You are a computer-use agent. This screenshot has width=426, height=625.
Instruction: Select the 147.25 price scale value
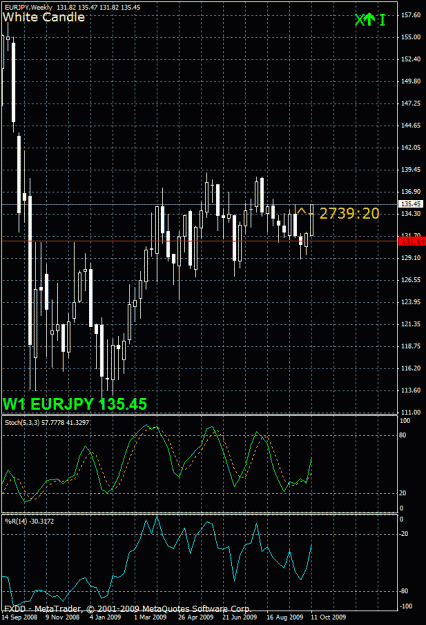click(411, 103)
